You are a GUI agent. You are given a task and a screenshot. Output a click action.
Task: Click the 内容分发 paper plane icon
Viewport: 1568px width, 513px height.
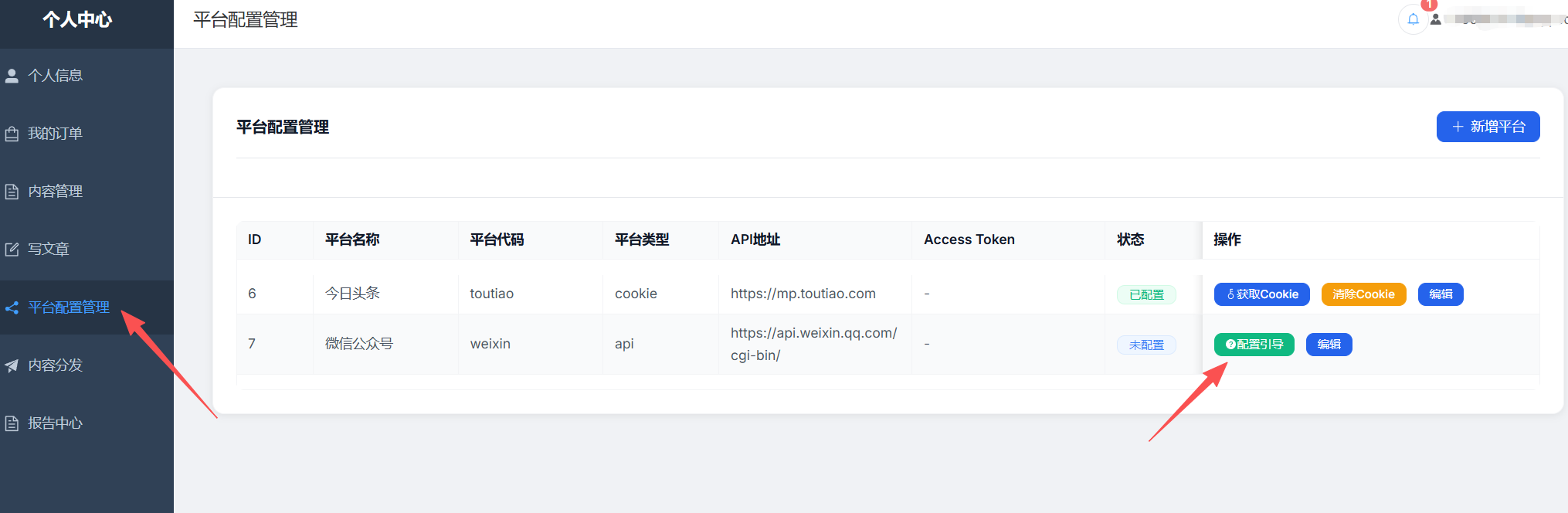[x=12, y=365]
